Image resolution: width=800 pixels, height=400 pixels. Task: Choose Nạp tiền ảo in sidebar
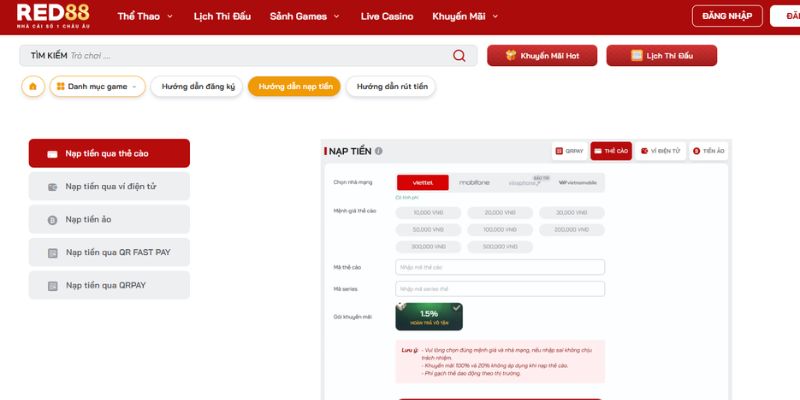pyautogui.click(x=109, y=219)
